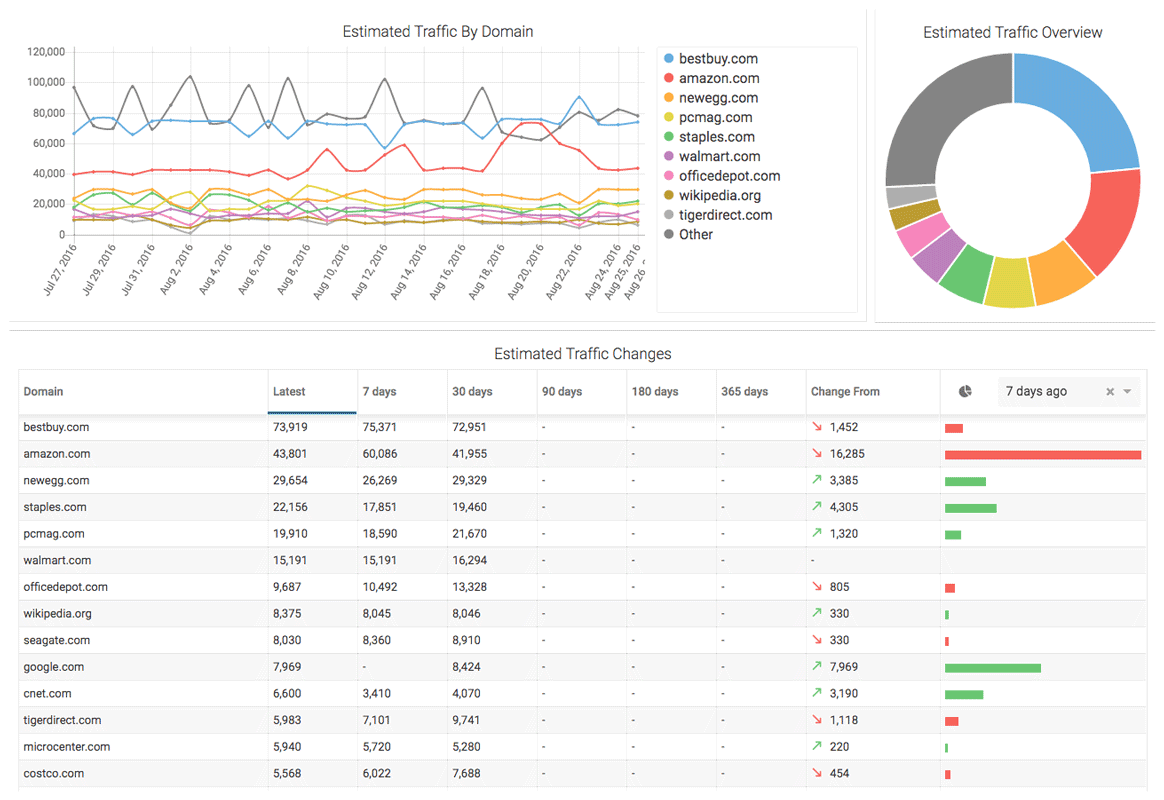Open the seagate.com domain row
Image resolution: width=1164 pixels, height=800 pixels.
56,640
